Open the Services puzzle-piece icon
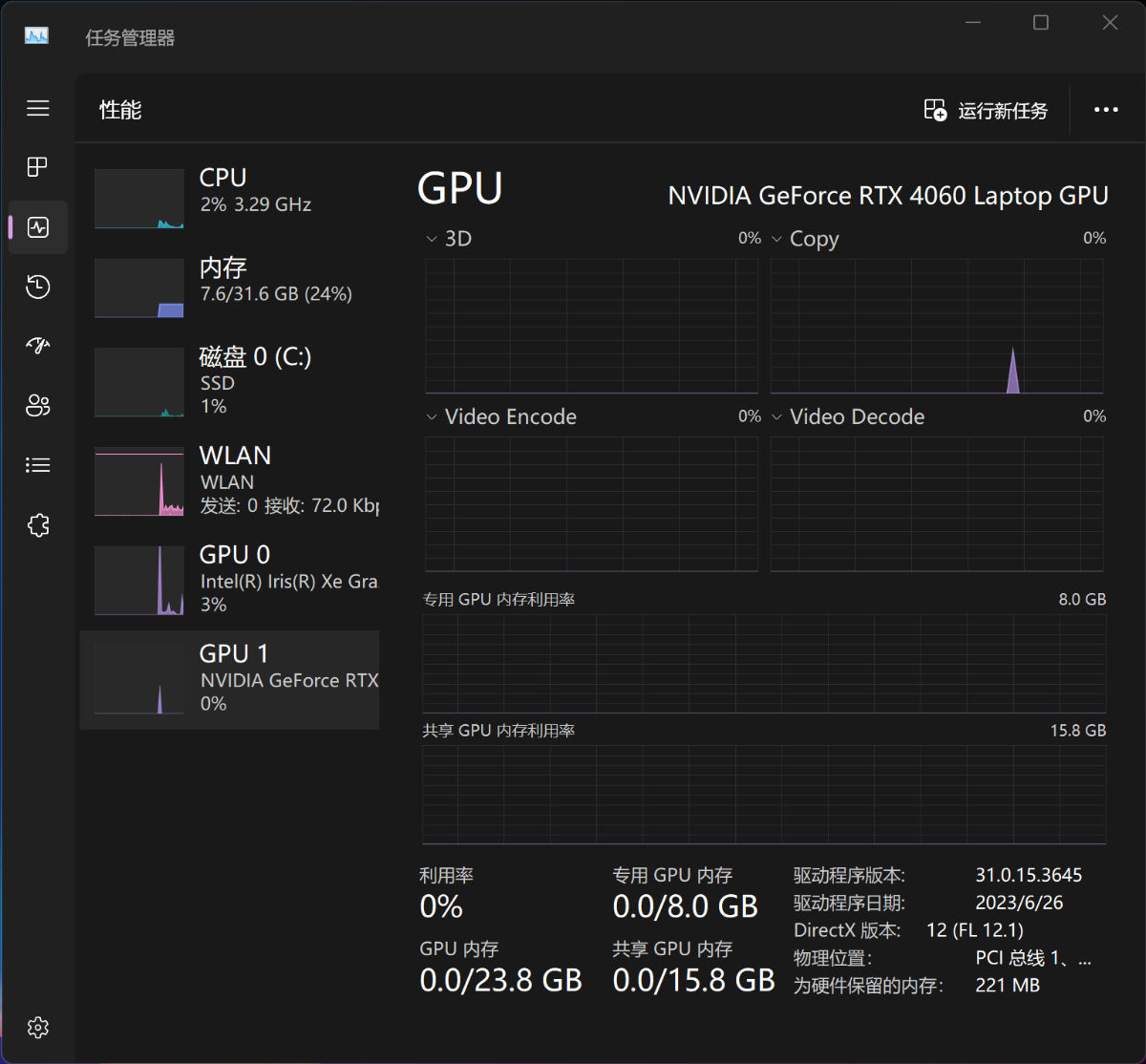This screenshot has height=1064, width=1146. [x=38, y=525]
